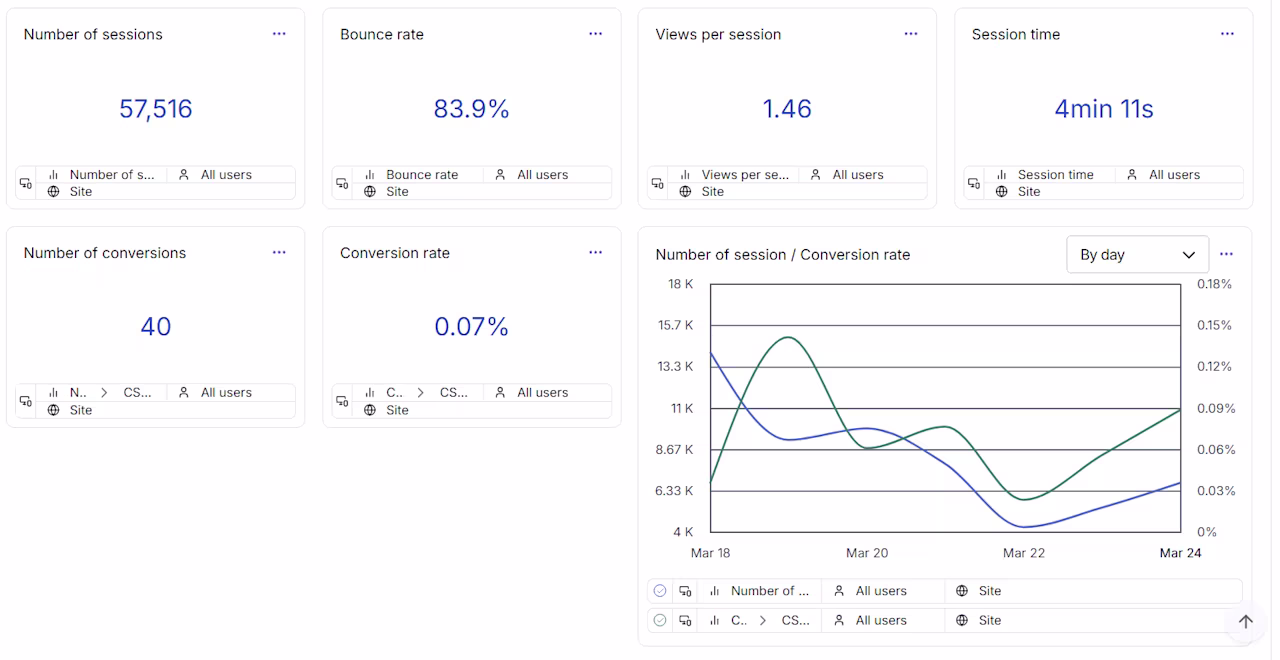The height and width of the screenshot is (660, 1280).
Task: Click the 57,516 sessions value
Action: coord(156,109)
